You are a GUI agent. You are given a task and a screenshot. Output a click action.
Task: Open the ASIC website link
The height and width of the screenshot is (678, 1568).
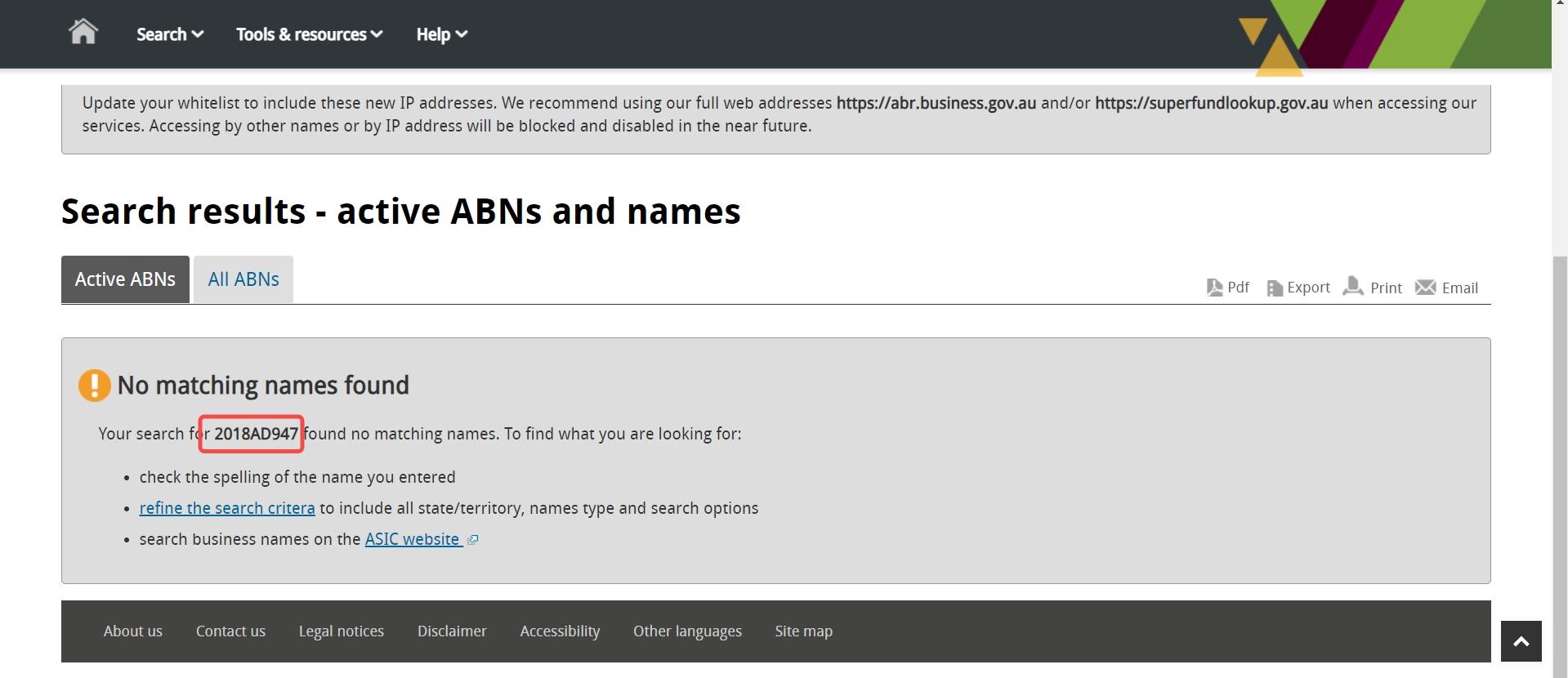pyautogui.click(x=413, y=539)
